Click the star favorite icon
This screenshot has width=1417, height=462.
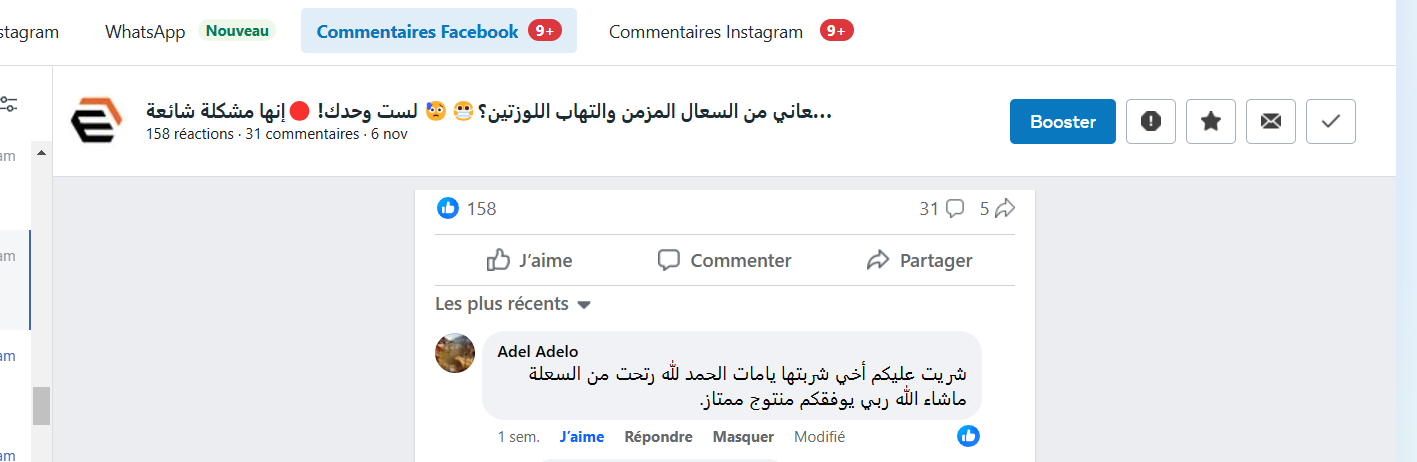pos(1211,122)
